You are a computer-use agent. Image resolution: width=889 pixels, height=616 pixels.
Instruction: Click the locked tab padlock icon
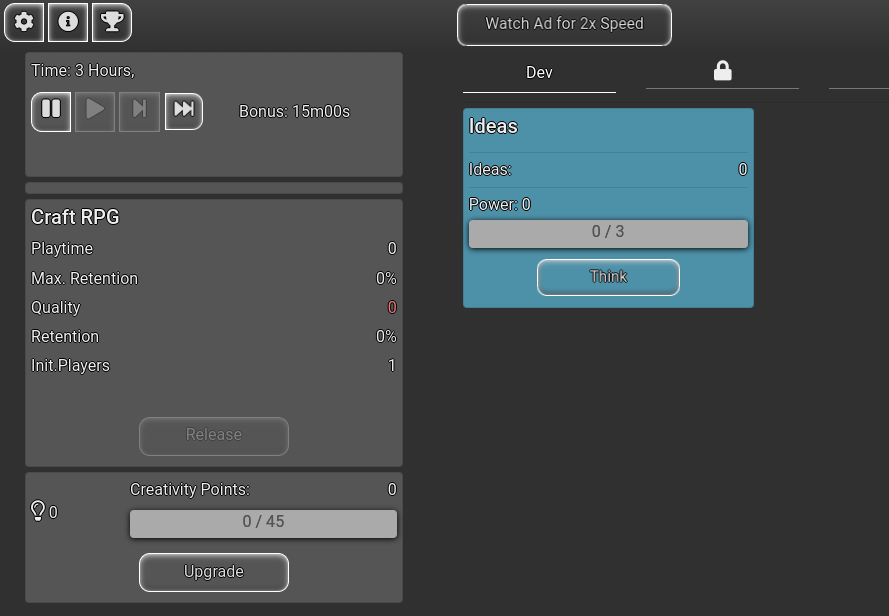722,71
